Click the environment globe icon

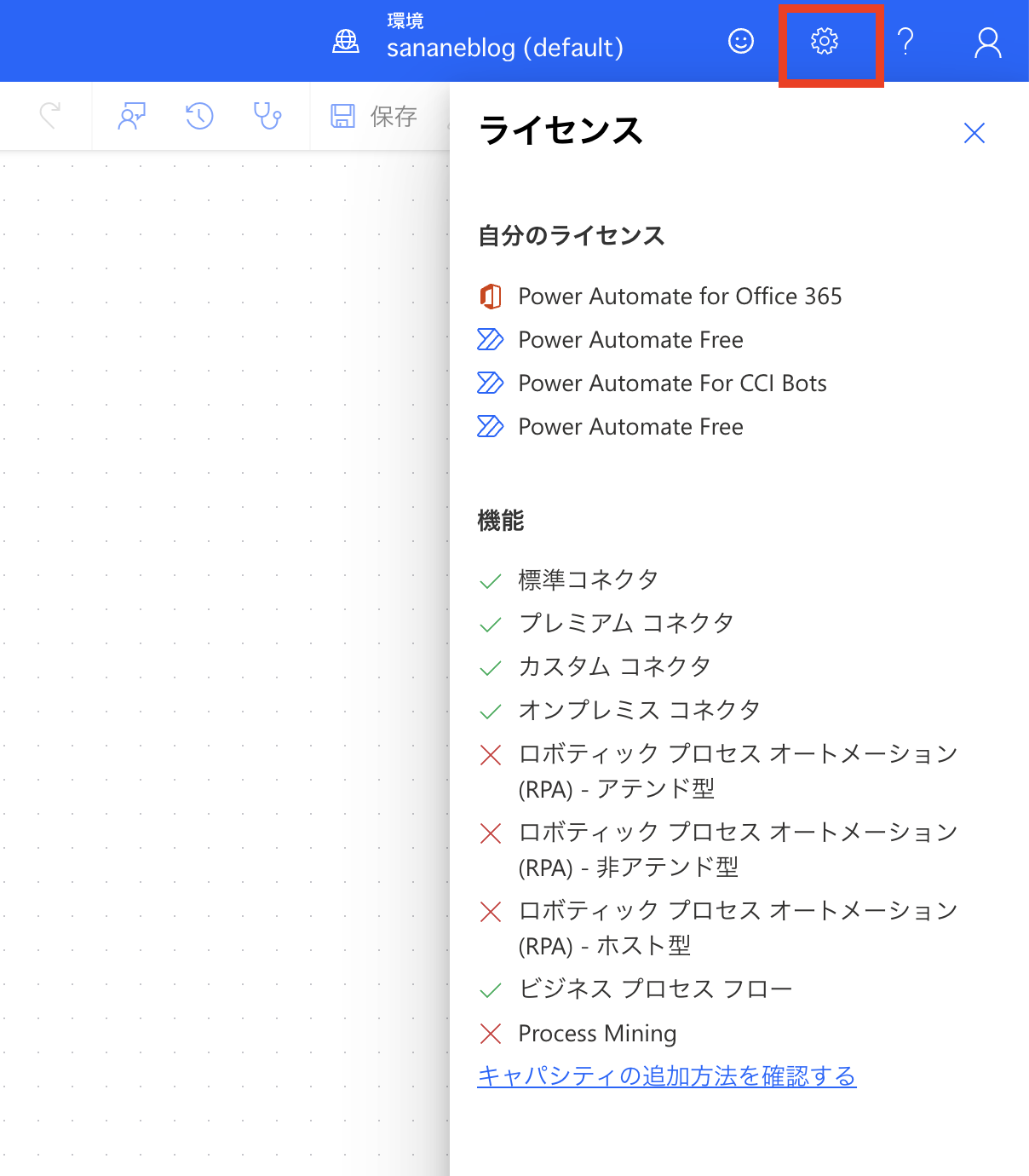[x=346, y=41]
